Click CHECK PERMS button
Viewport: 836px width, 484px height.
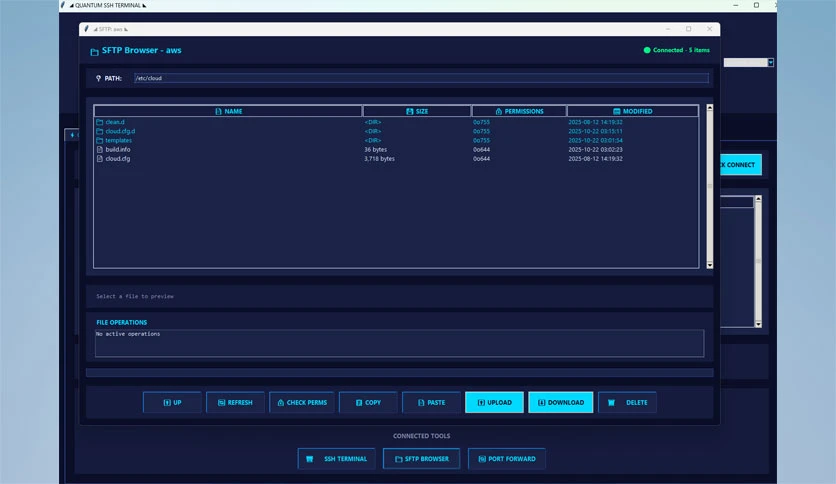click(x=302, y=402)
